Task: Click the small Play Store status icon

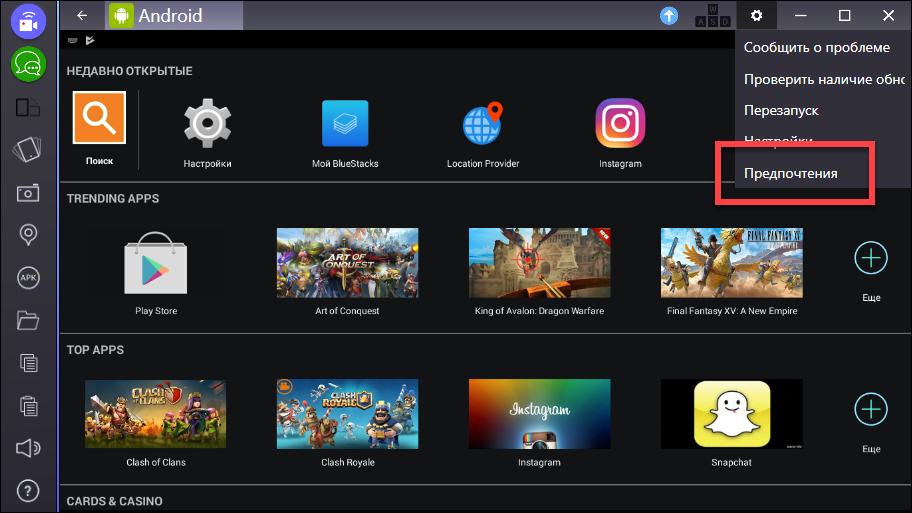Action: tap(90, 40)
